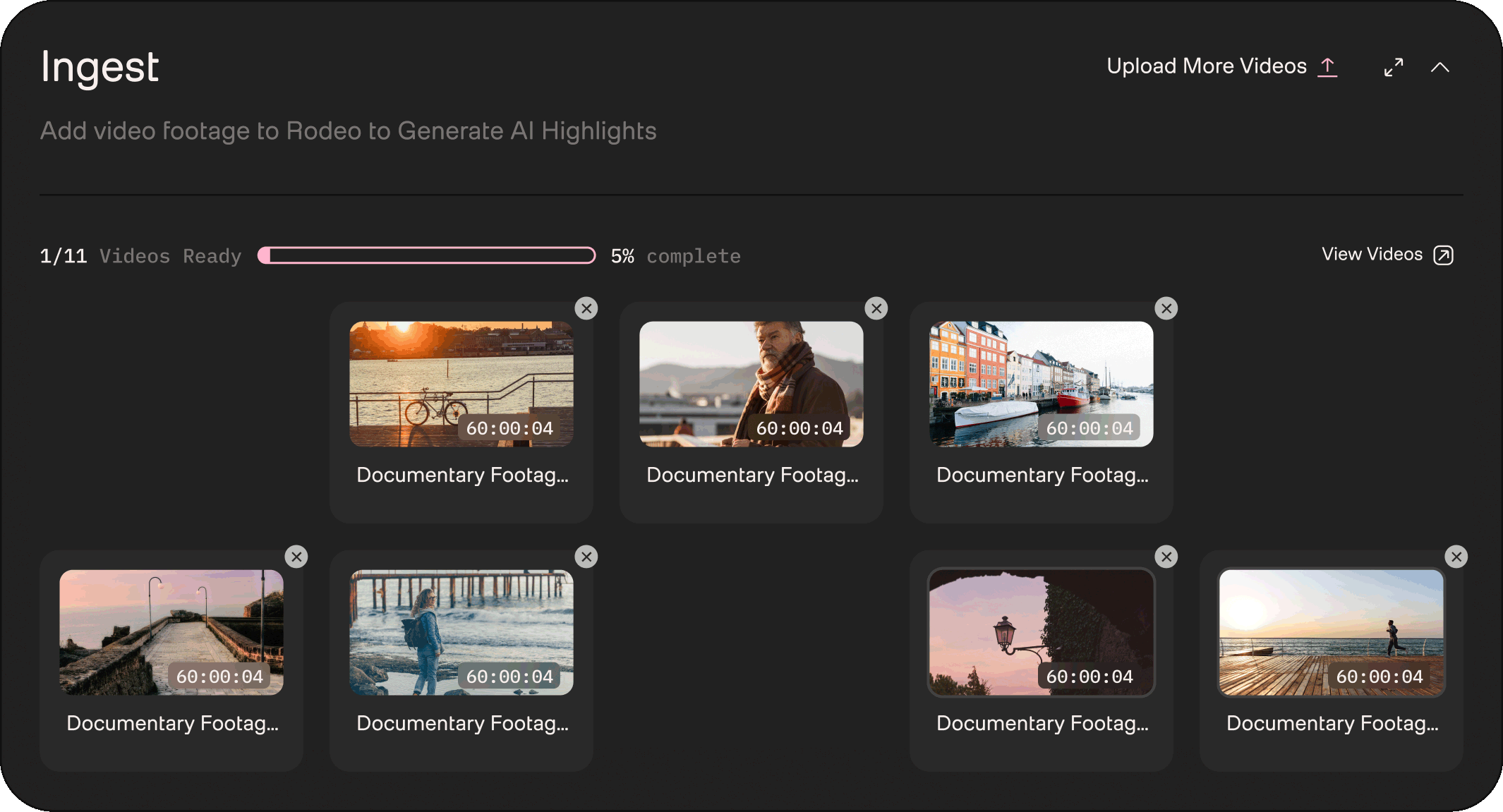Remove the sunset bicycle video card
This screenshot has width=1503, height=812.
(x=586, y=308)
